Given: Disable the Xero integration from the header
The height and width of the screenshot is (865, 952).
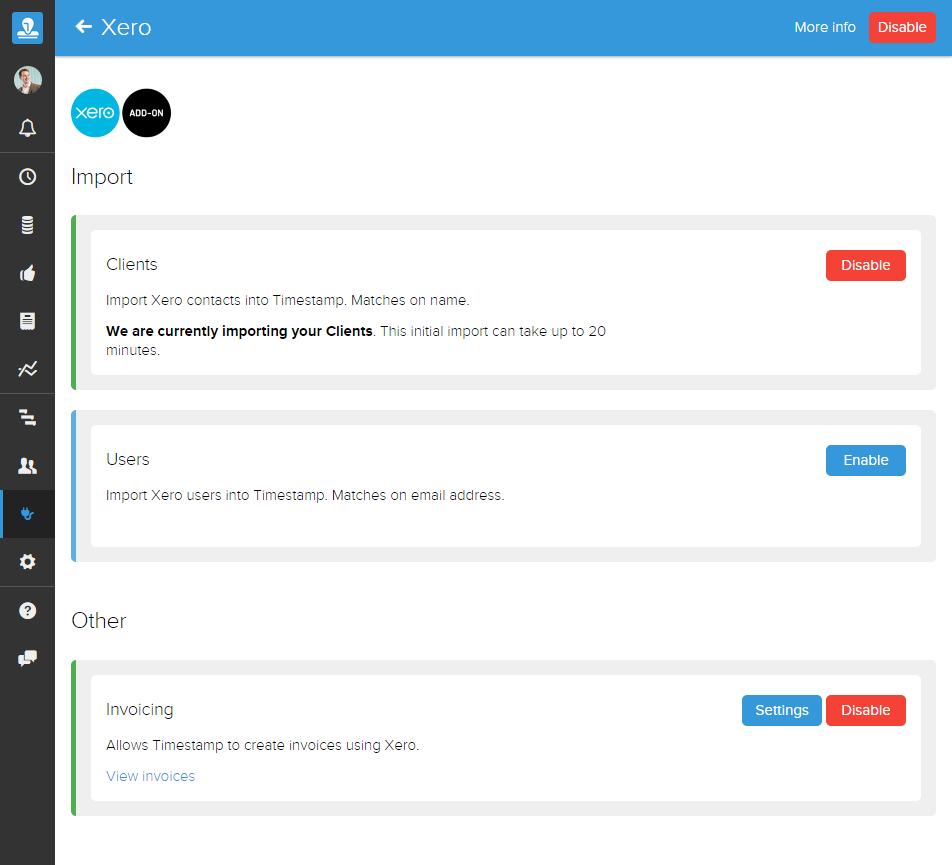Looking at the screenshot, I should tap(902, 27).
